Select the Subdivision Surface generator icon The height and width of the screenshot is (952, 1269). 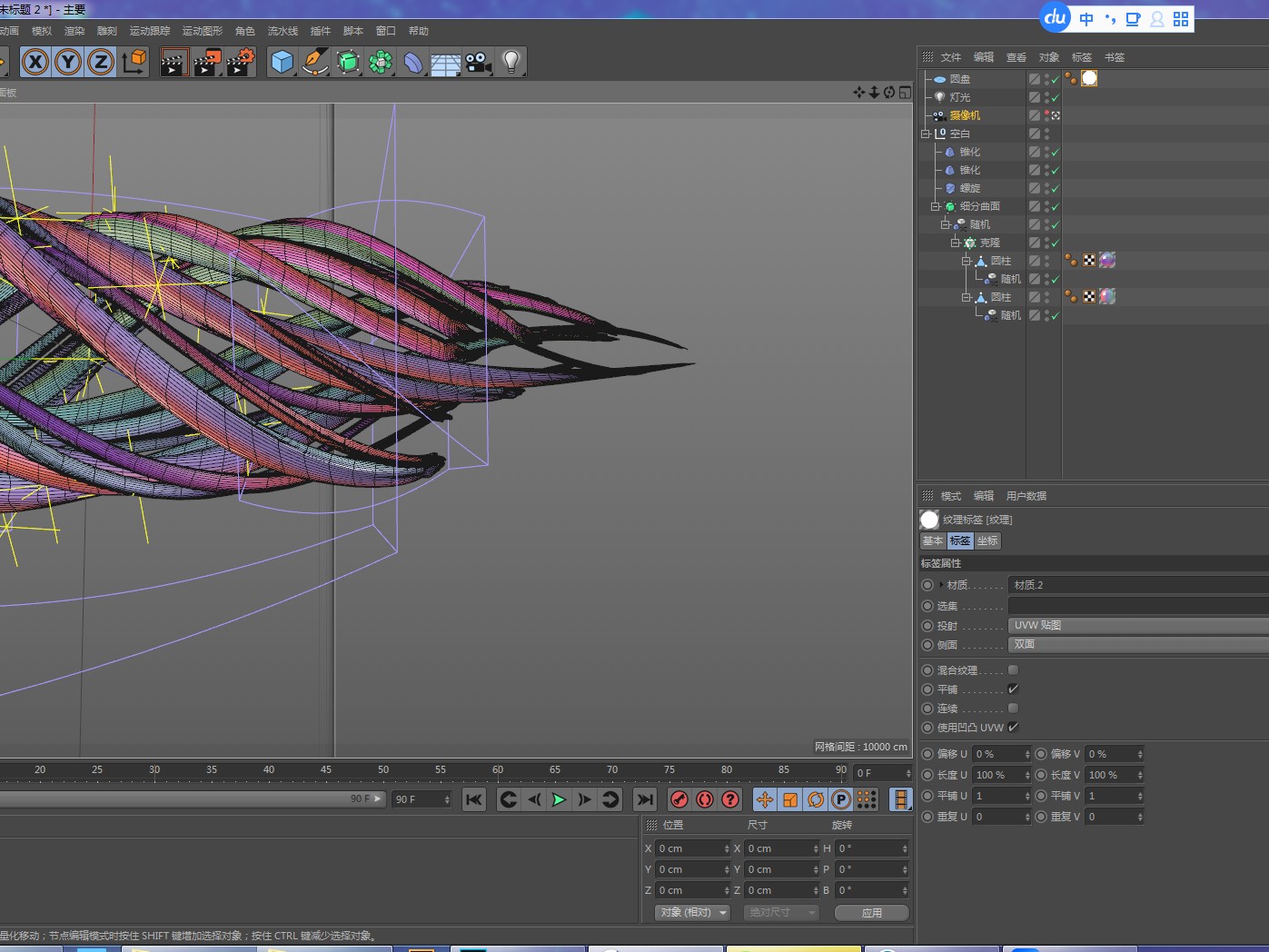click(348, 61)
